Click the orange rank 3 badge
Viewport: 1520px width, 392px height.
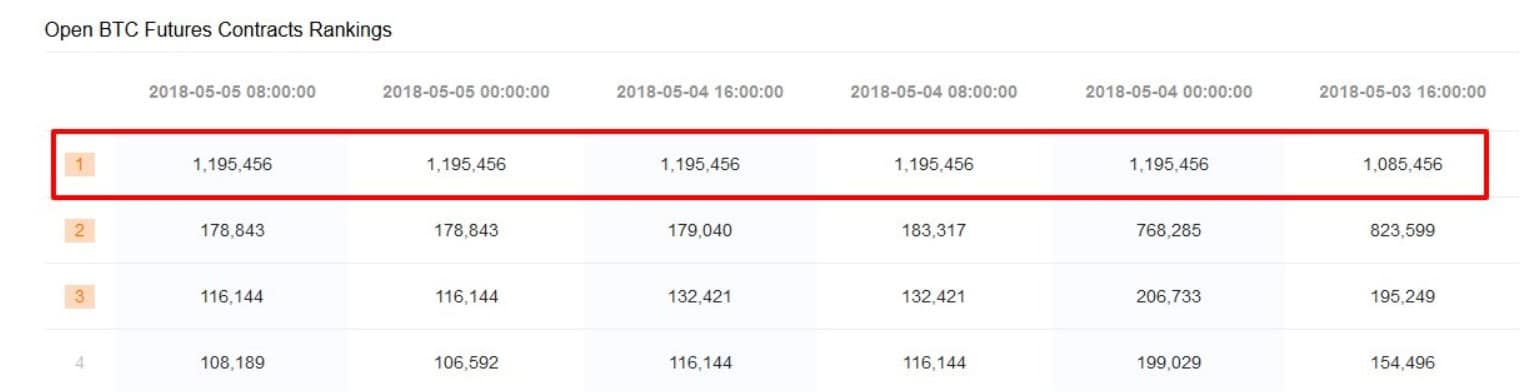pos(80,296)
